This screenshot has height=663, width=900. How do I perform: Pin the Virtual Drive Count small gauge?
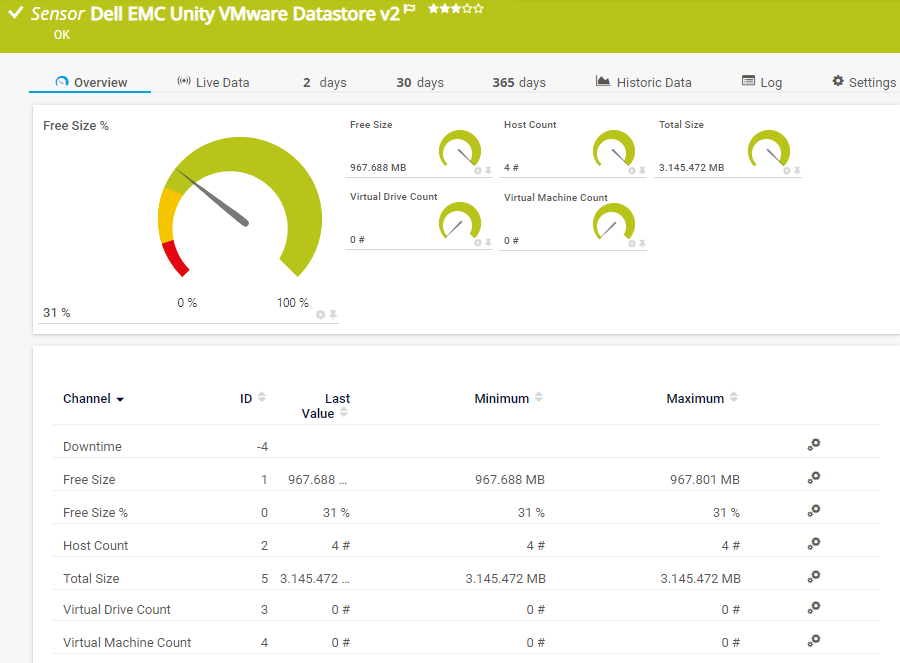488,243
